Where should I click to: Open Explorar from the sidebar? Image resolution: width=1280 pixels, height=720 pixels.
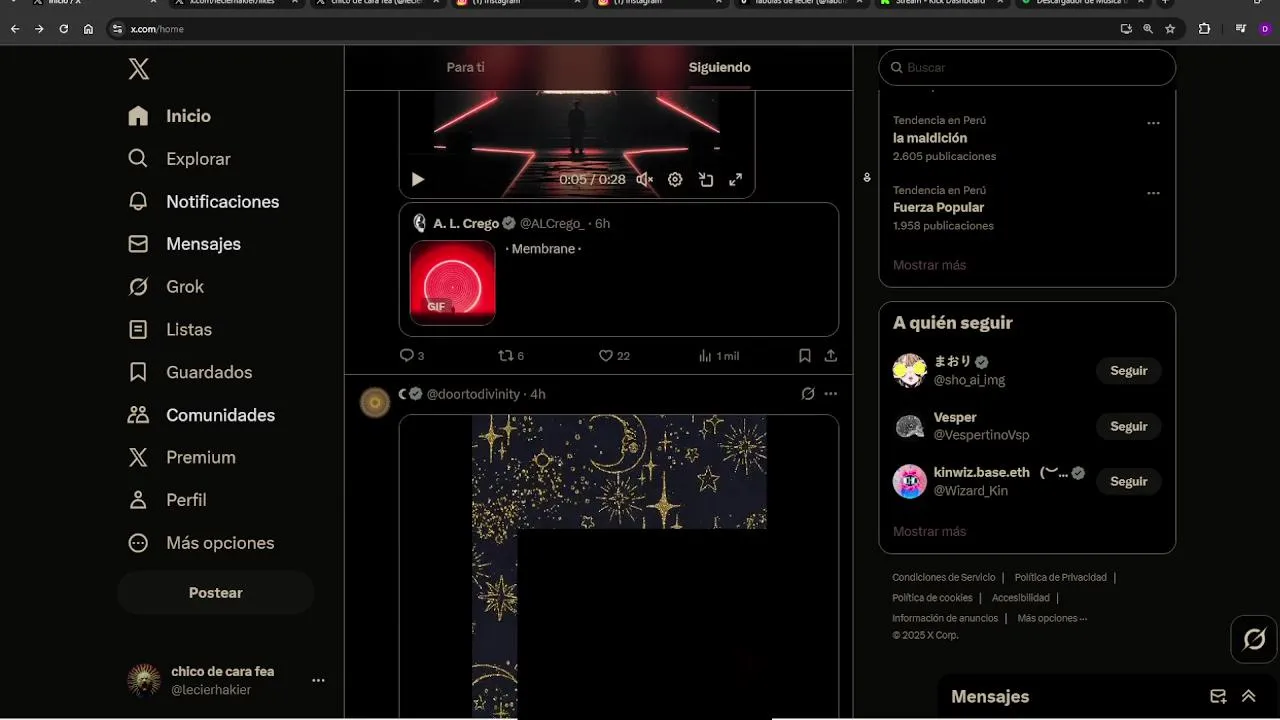pos(180,159)
